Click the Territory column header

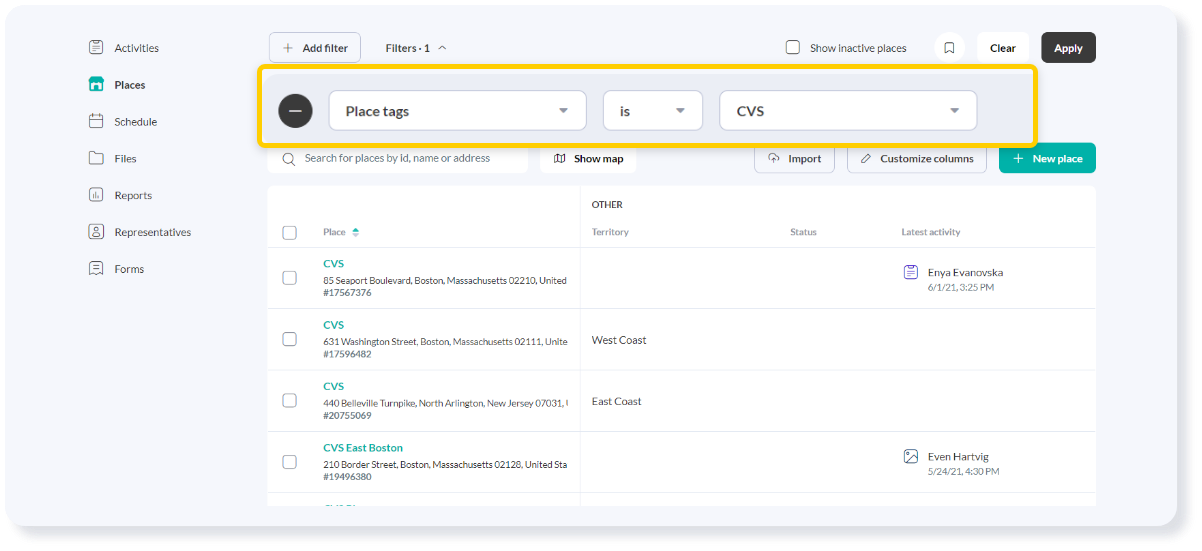click(x=610, y=232)
